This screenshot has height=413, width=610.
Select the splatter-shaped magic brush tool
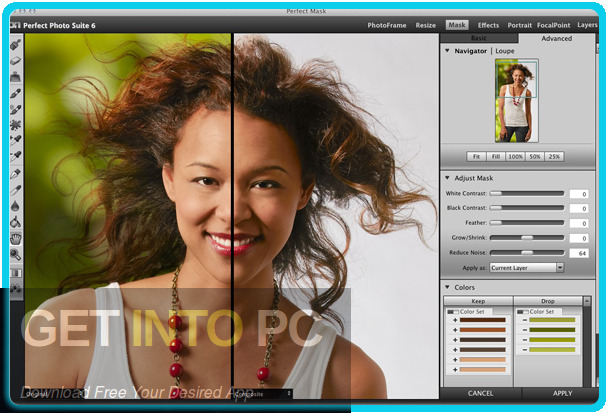click(x=16, y=125)
